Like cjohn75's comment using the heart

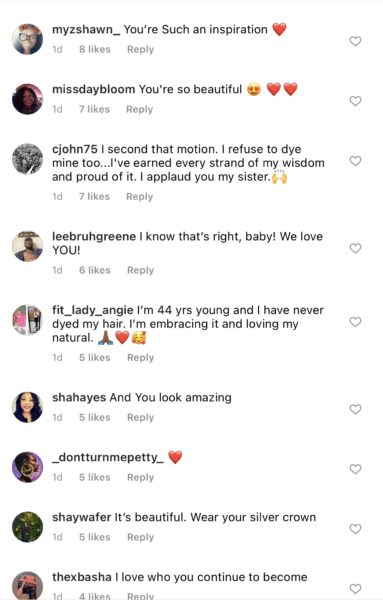pos(355,161)
